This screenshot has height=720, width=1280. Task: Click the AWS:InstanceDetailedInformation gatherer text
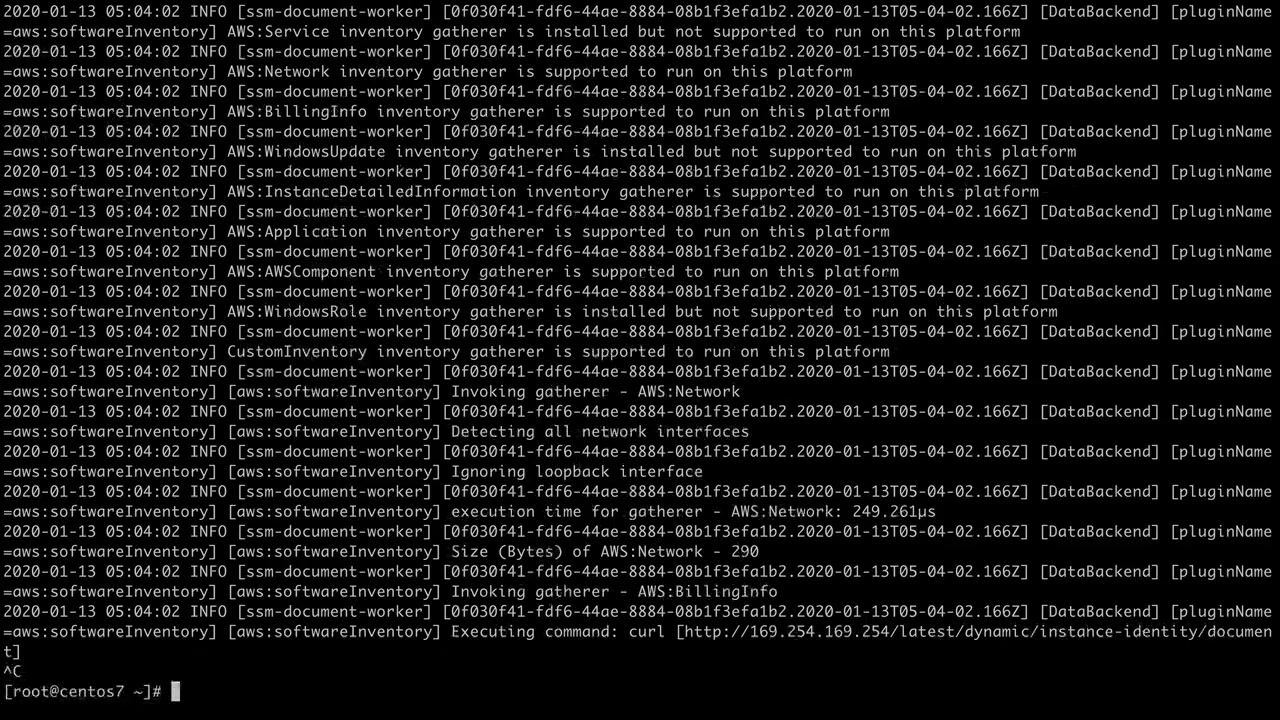(x=633, y=191)
